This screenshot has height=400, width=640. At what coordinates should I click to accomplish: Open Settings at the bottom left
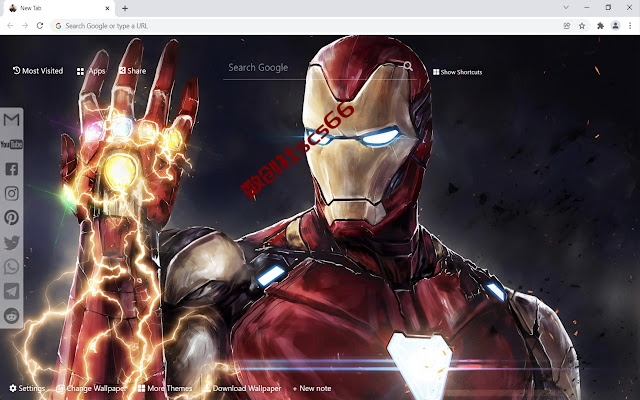(x=27, y=388)
